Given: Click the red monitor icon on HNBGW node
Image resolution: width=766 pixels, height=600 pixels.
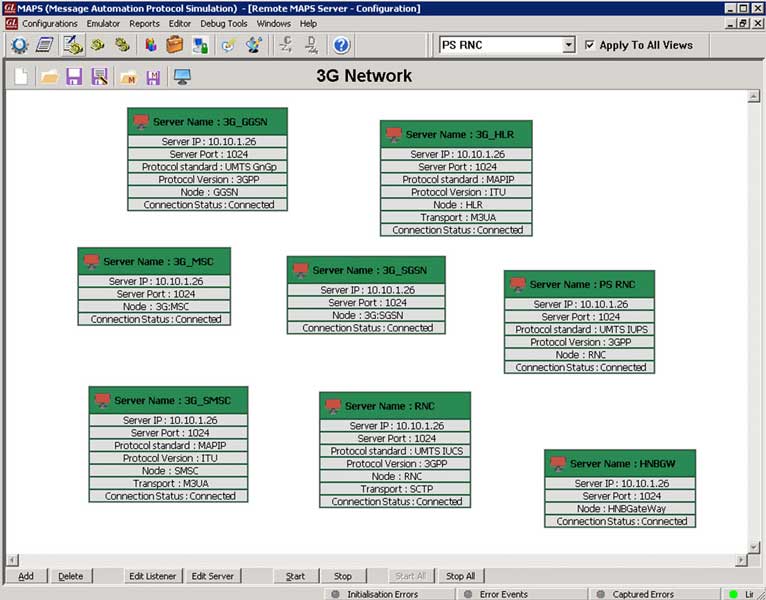Looking at the screenshot, I should (558, 464).
